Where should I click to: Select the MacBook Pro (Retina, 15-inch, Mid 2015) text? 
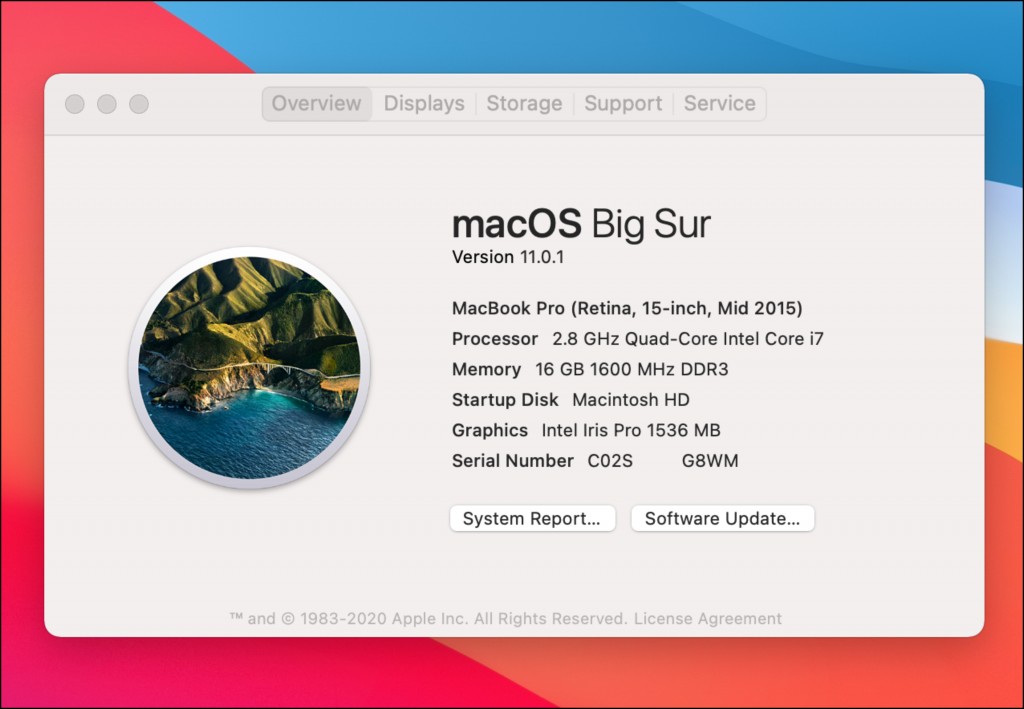[628, 308]
